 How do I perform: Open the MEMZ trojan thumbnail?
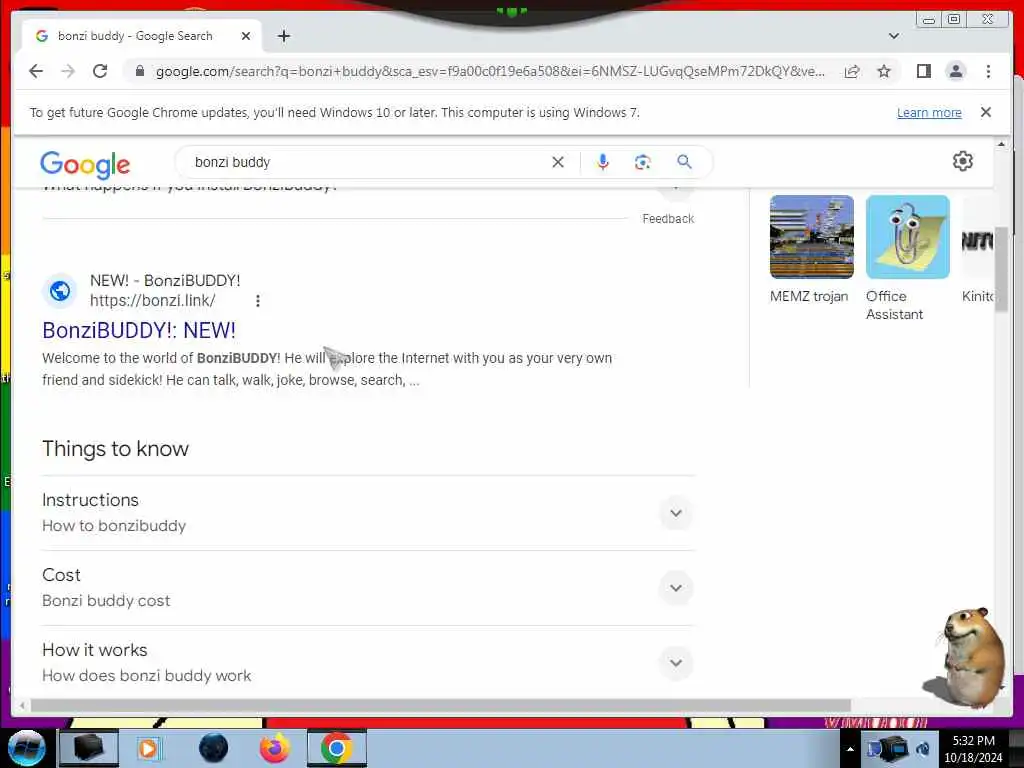click(x=812, y=237)
